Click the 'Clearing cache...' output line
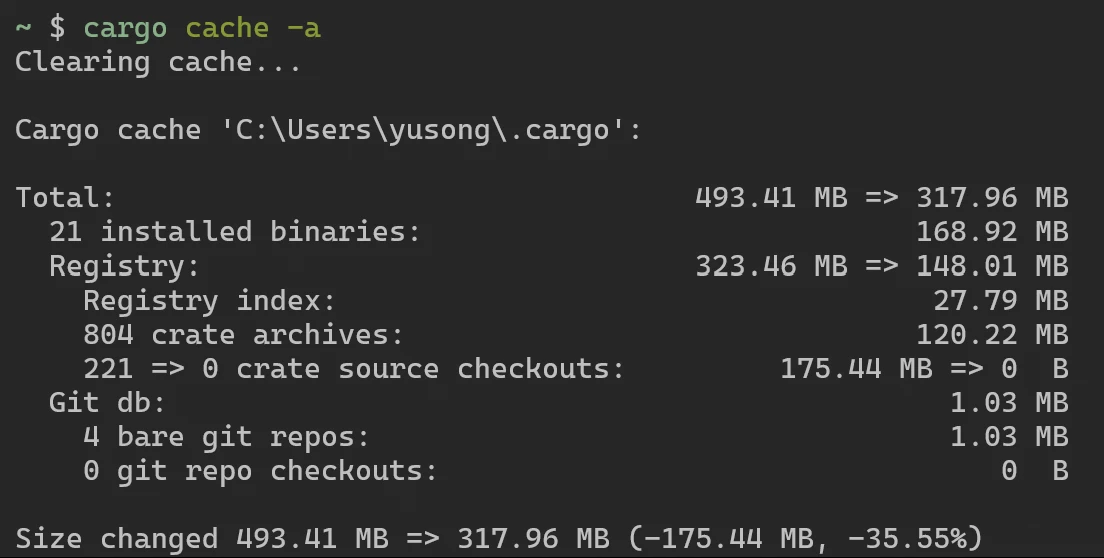Image resolution: width=1104 pixels, height=558 pixels. click(x=158, y=62)
